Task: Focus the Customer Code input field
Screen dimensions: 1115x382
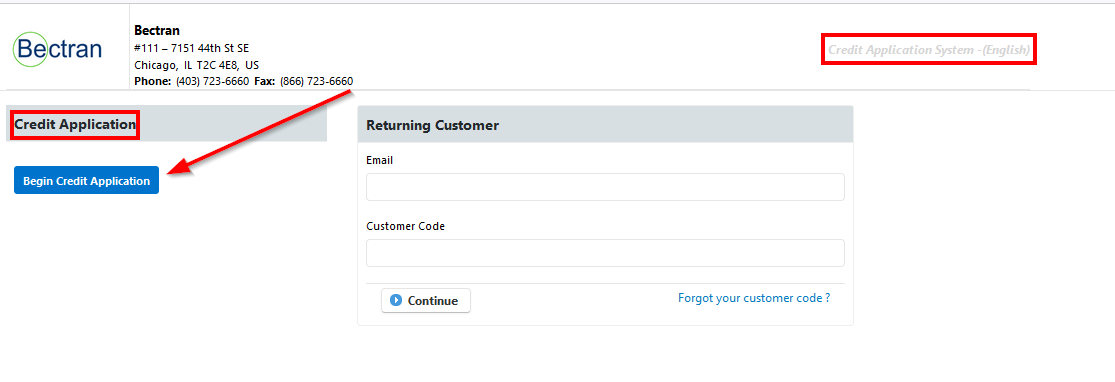Action: [605, 253]
